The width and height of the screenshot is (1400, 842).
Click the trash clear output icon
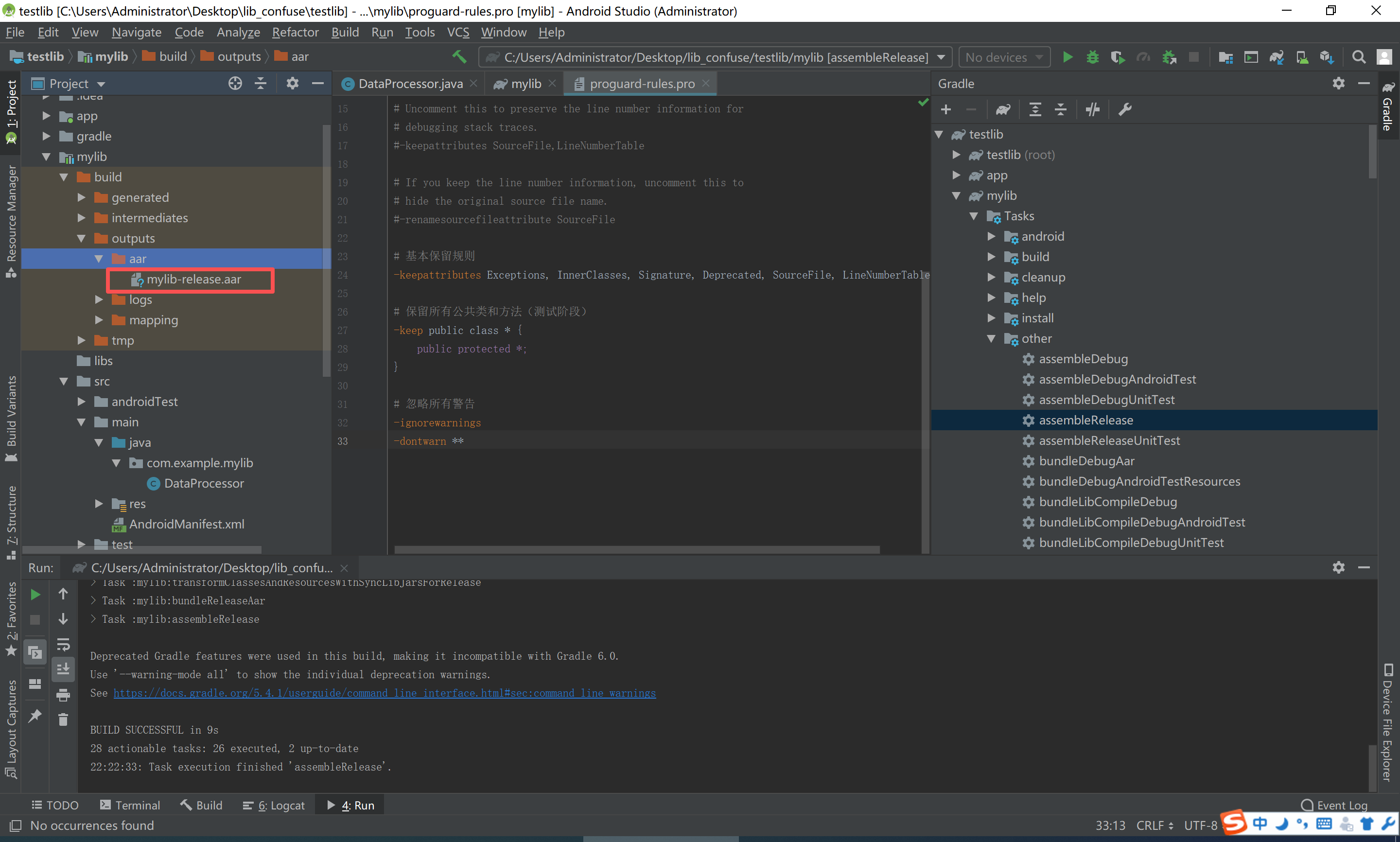pyautogui.click(x=63, y=720)
